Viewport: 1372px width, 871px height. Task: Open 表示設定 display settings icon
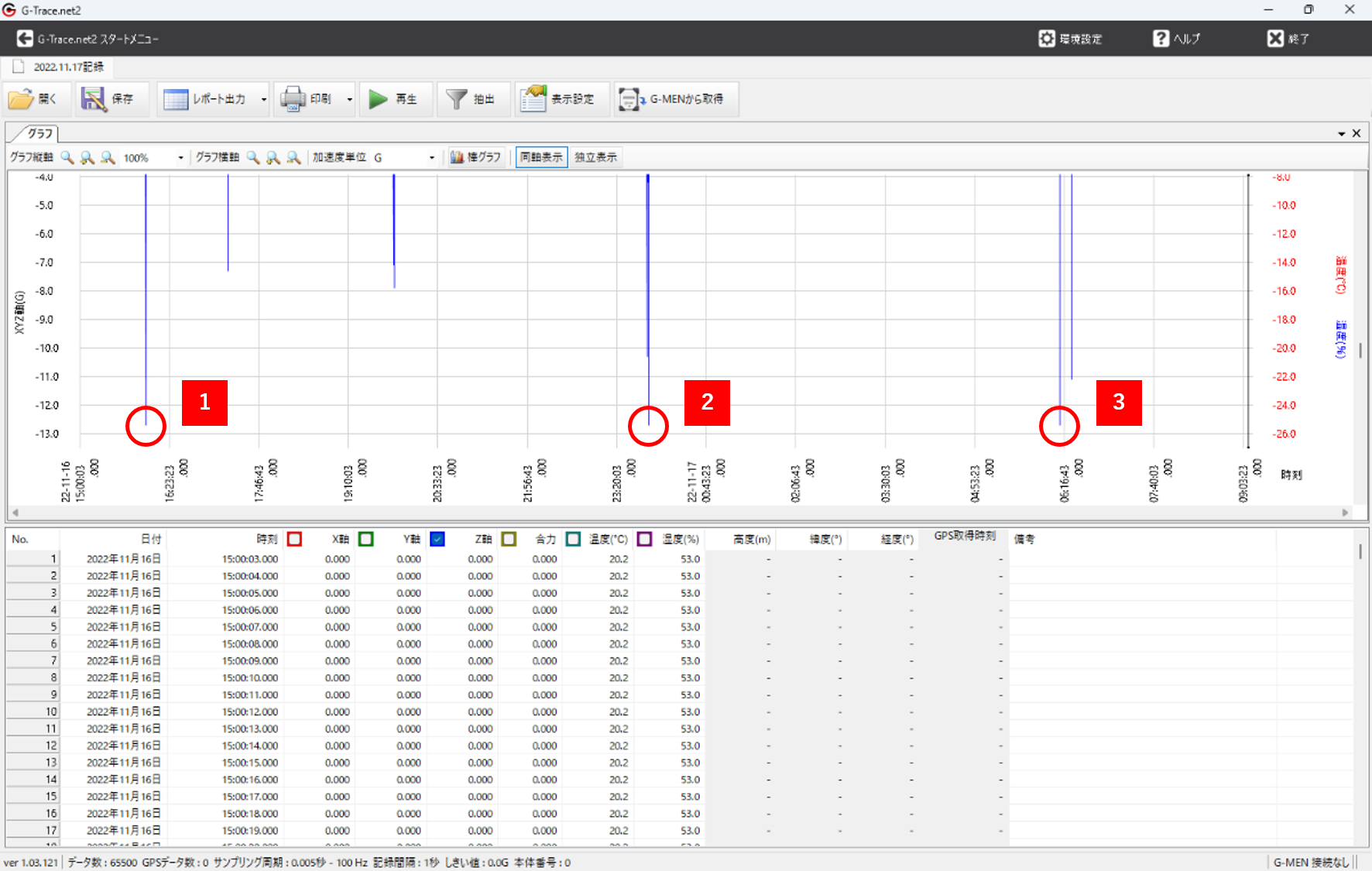coord(533,99)
